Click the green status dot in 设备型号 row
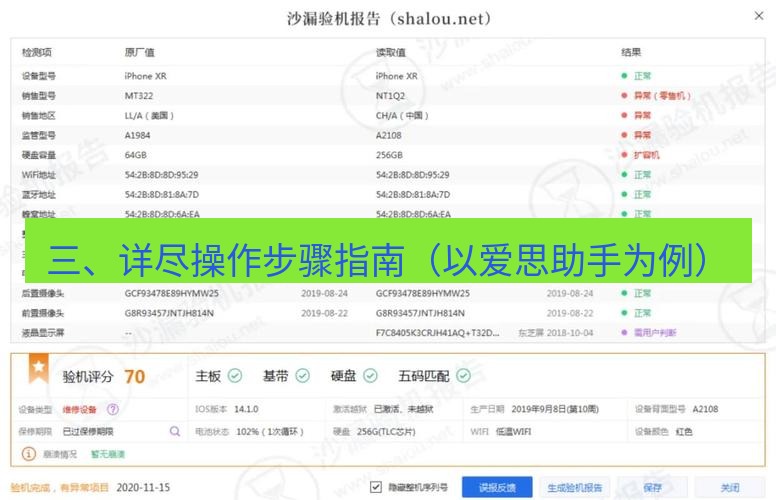776x500 pixels. tap(624, 76)
